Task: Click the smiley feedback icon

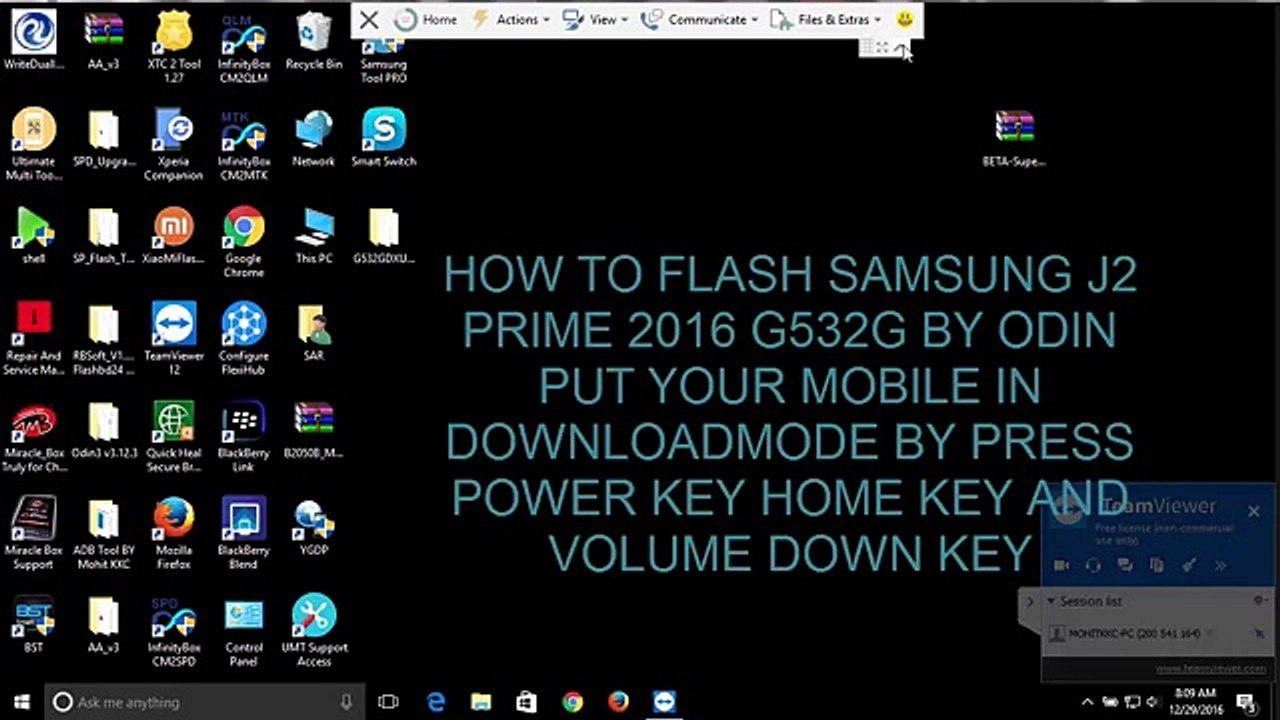Action: (904, 19)
